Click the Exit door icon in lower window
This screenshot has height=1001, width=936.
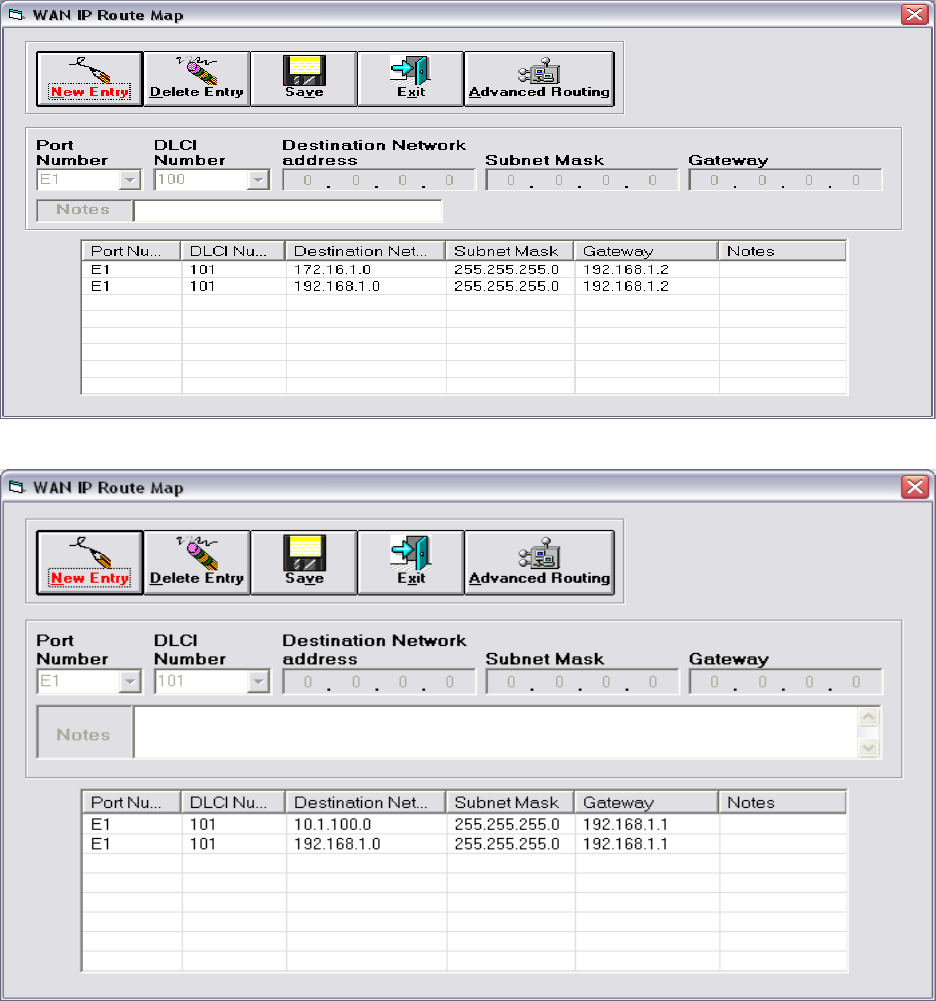click(411, 553)
